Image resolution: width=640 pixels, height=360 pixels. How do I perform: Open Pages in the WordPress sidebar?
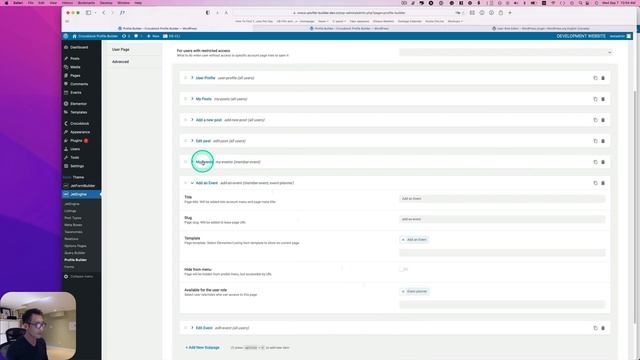(75, 76)
